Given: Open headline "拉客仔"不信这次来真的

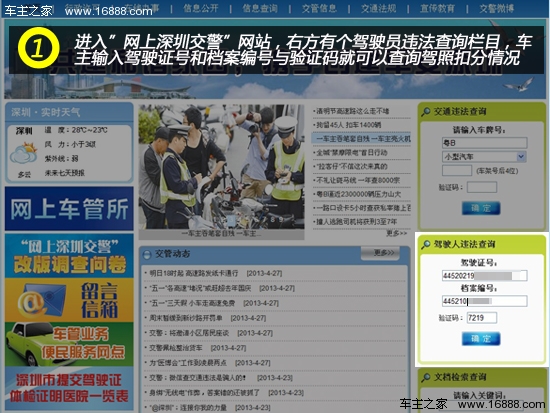Looking at the screenshot, I should pyautogui.click(x=351, y=166).
